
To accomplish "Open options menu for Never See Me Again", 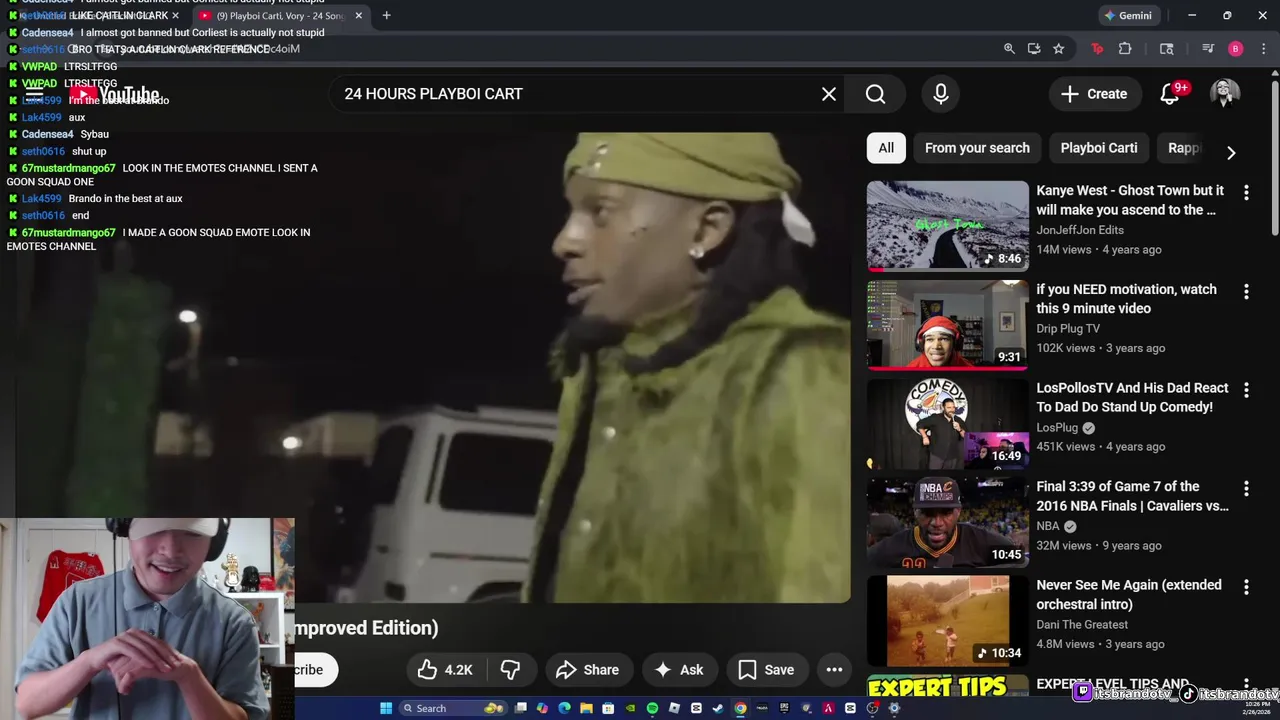I will click(1246, 588).
